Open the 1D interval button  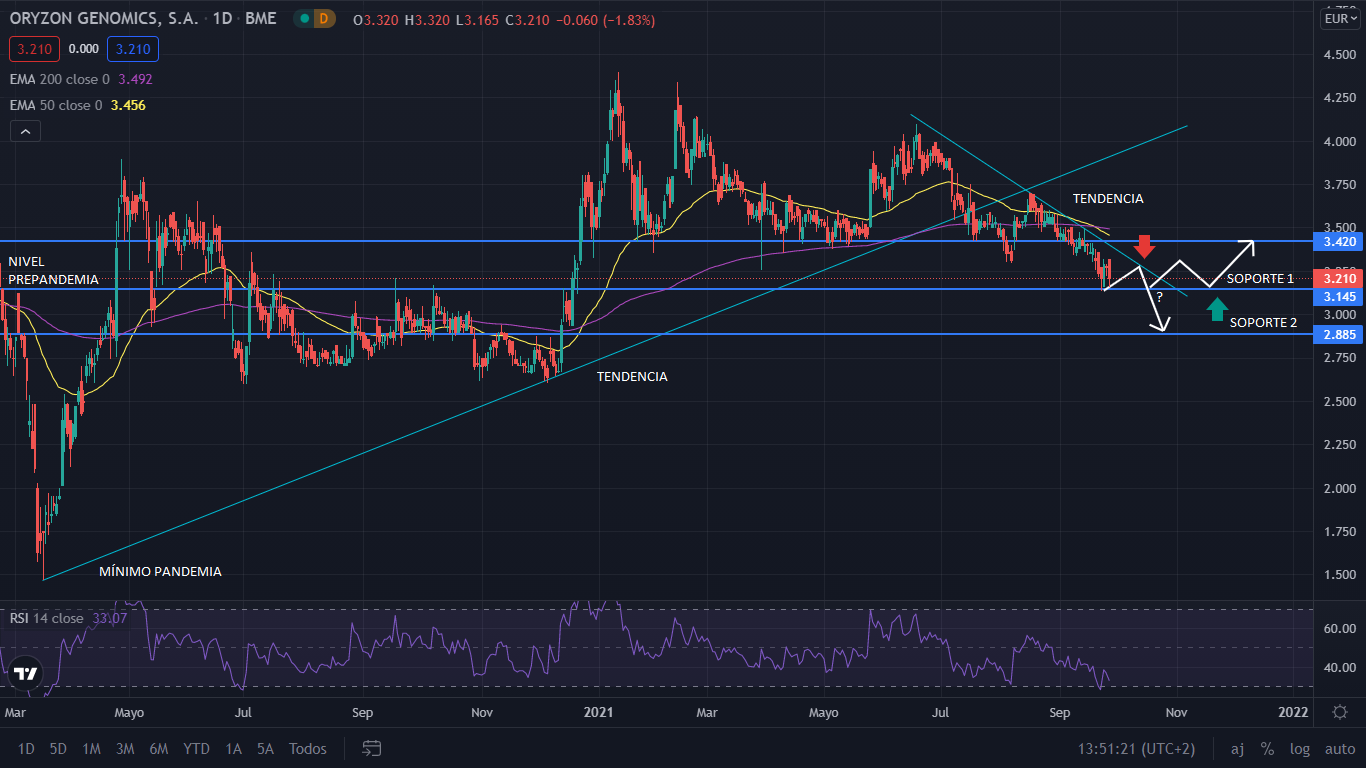(x=26, y=748)
